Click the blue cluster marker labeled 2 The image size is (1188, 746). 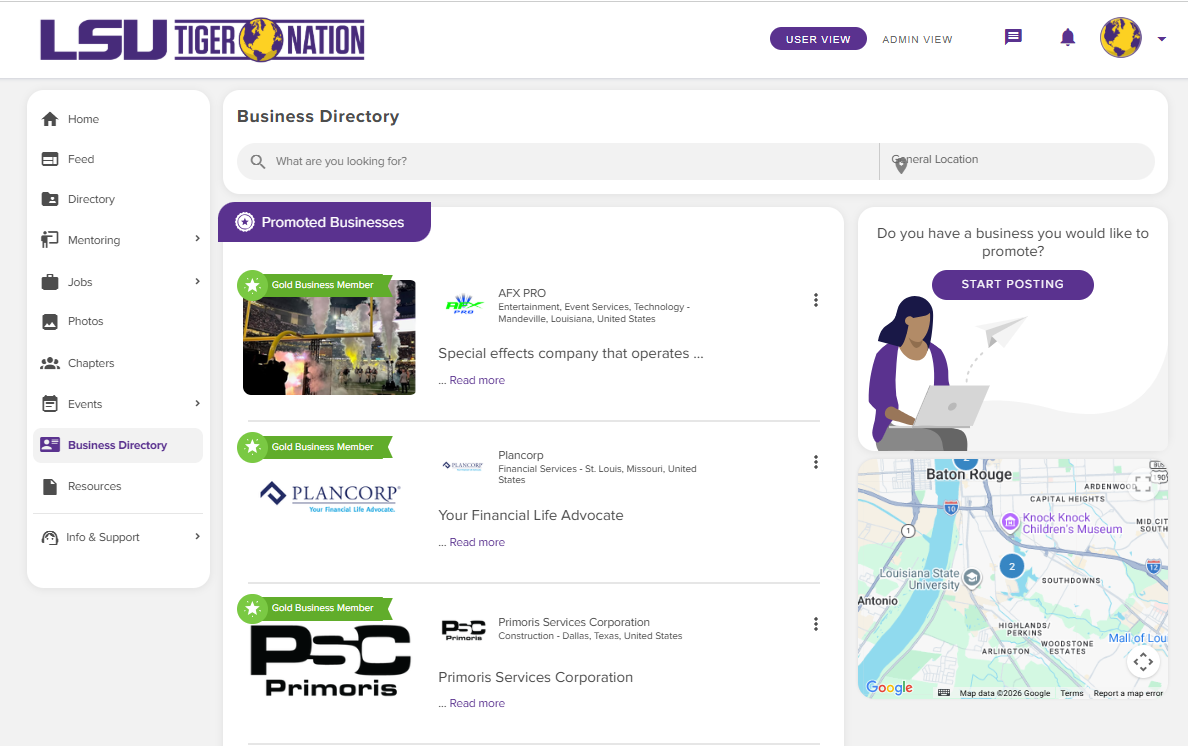1011,567
